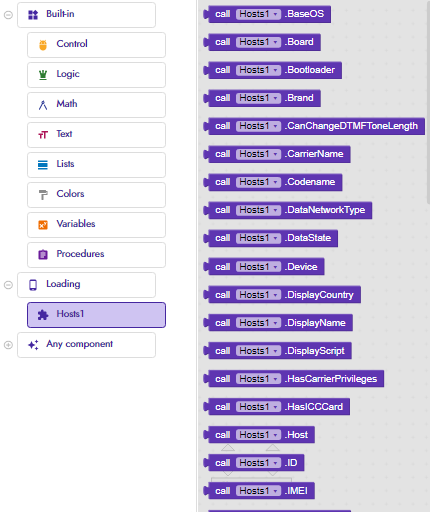Open Hosts1 dropdown in BaseOS block

[258, 14]
